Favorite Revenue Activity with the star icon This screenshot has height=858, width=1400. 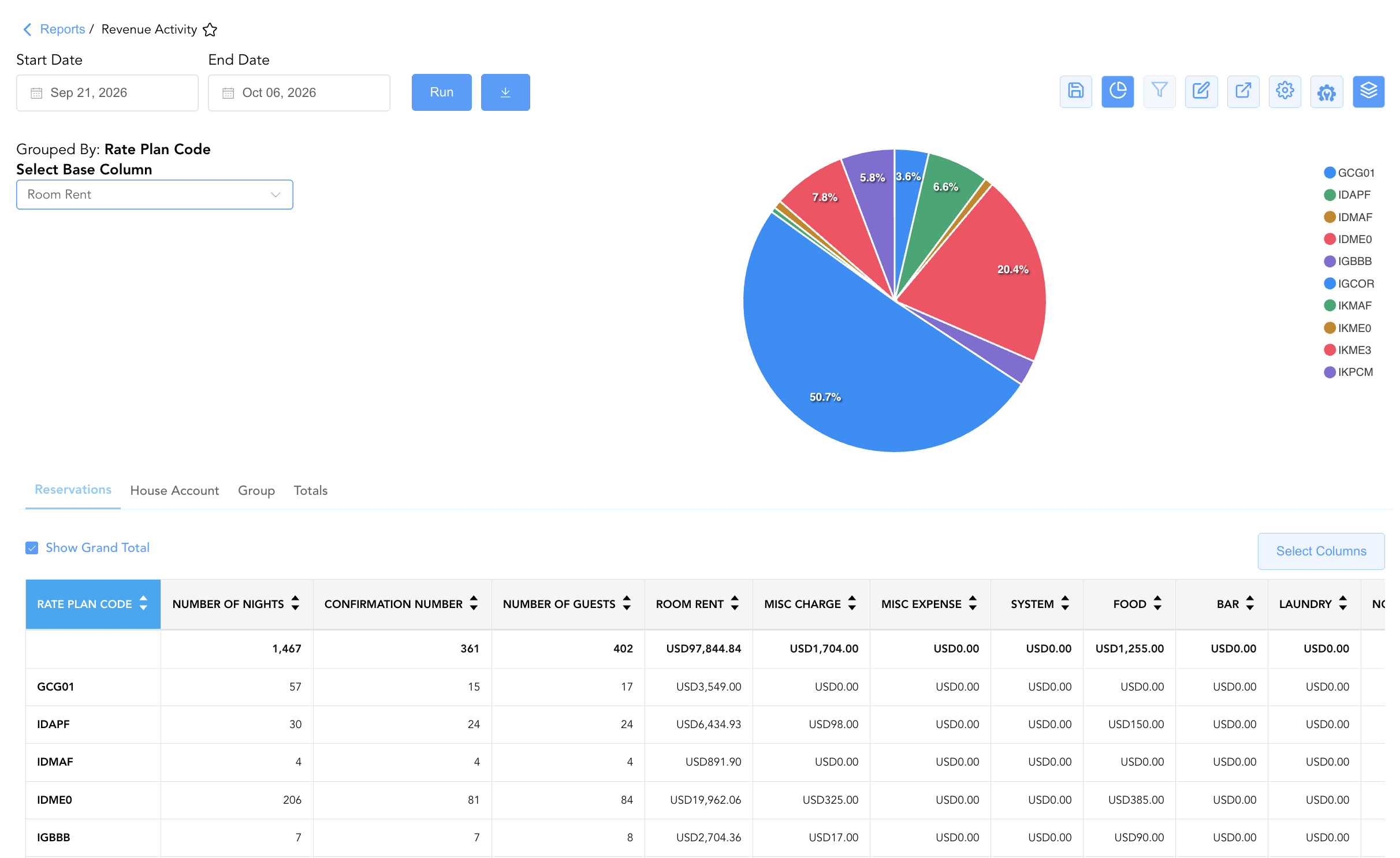[210, 29]
